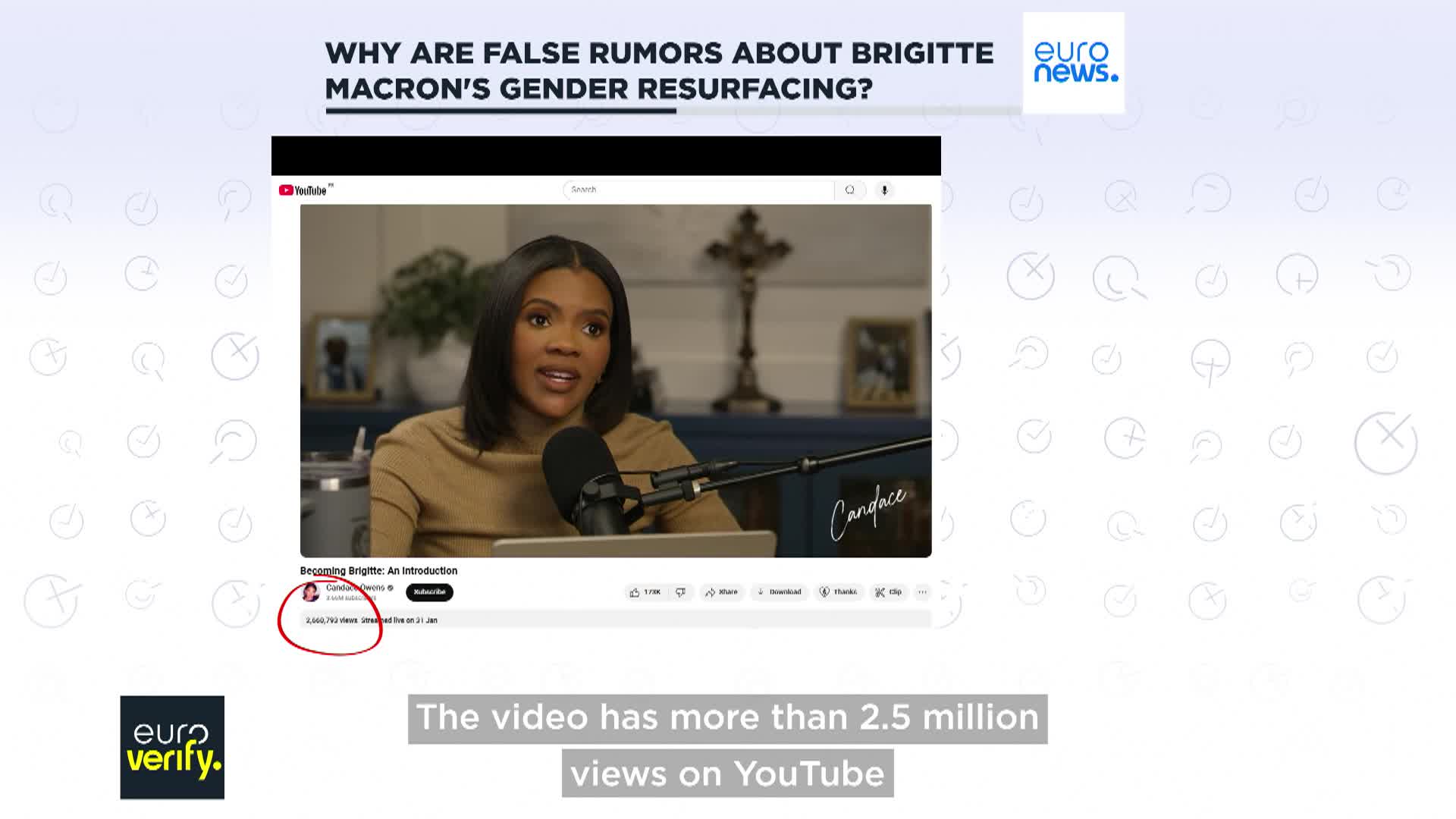The image size is (1456, 819).
Task: Click the video title Becoming Brigitte
Action: point(378,571)
